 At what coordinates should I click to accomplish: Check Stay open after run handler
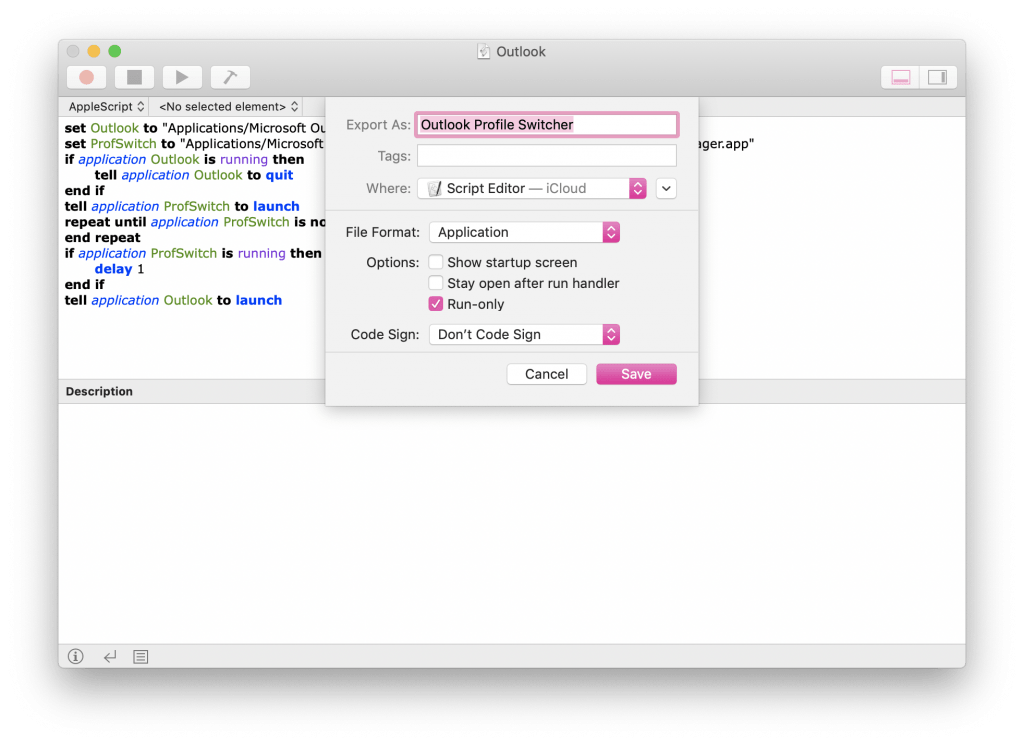tap(436, 283)
